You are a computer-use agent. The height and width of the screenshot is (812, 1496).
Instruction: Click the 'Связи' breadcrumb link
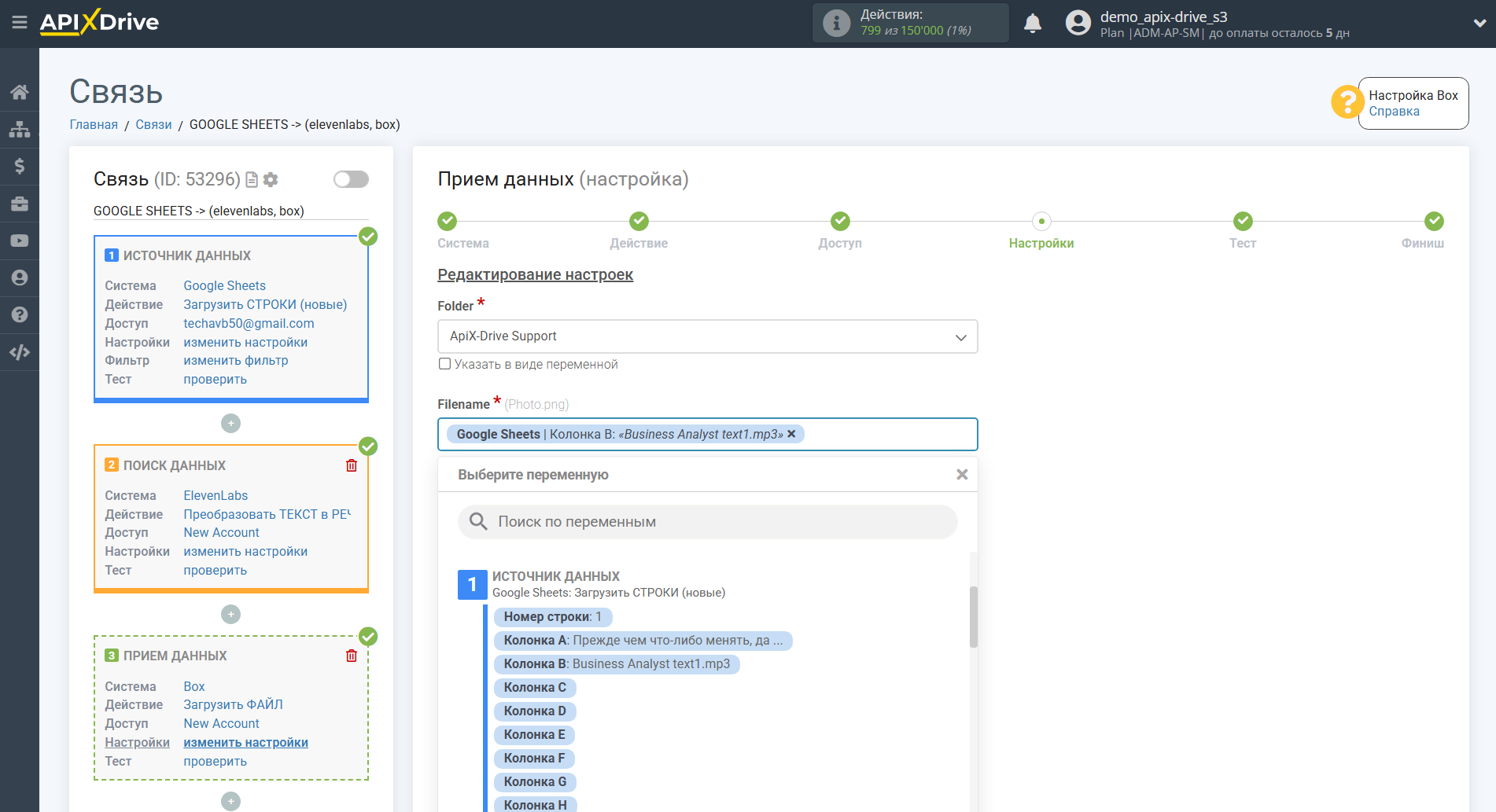(x=153, y=124)
